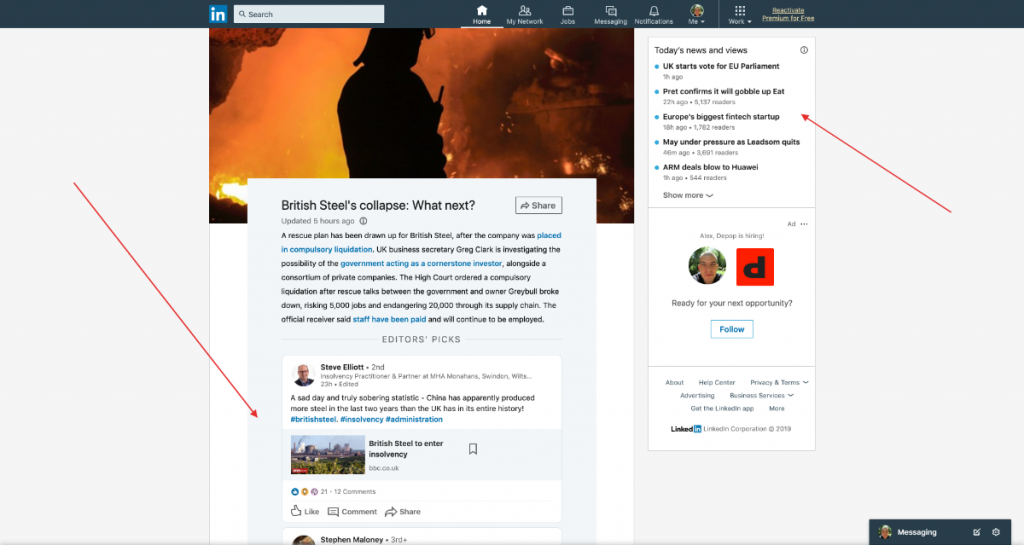
Task: Click #administration hashtag
Action: pyautogui.click(x=414, y=419)
